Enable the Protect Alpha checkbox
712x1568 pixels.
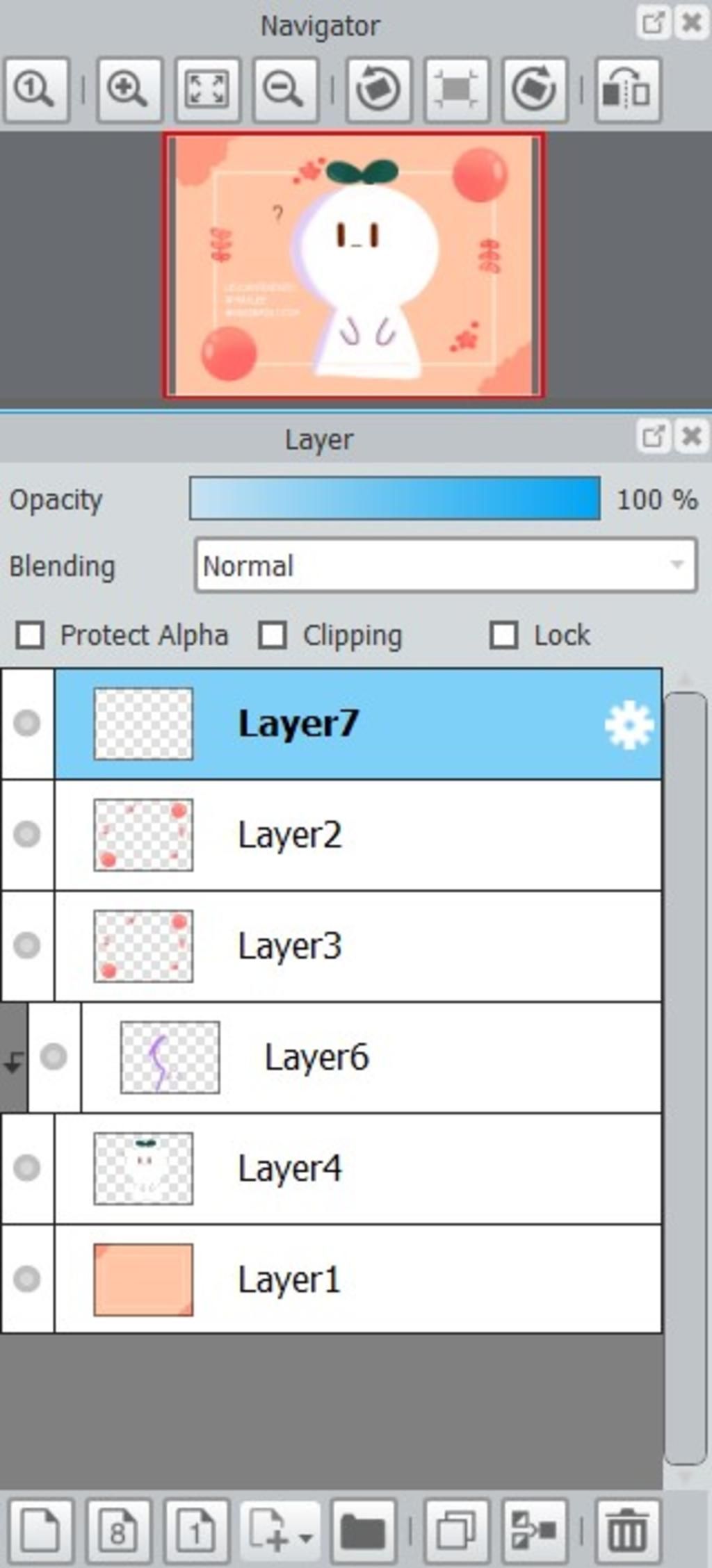point(31,635)
